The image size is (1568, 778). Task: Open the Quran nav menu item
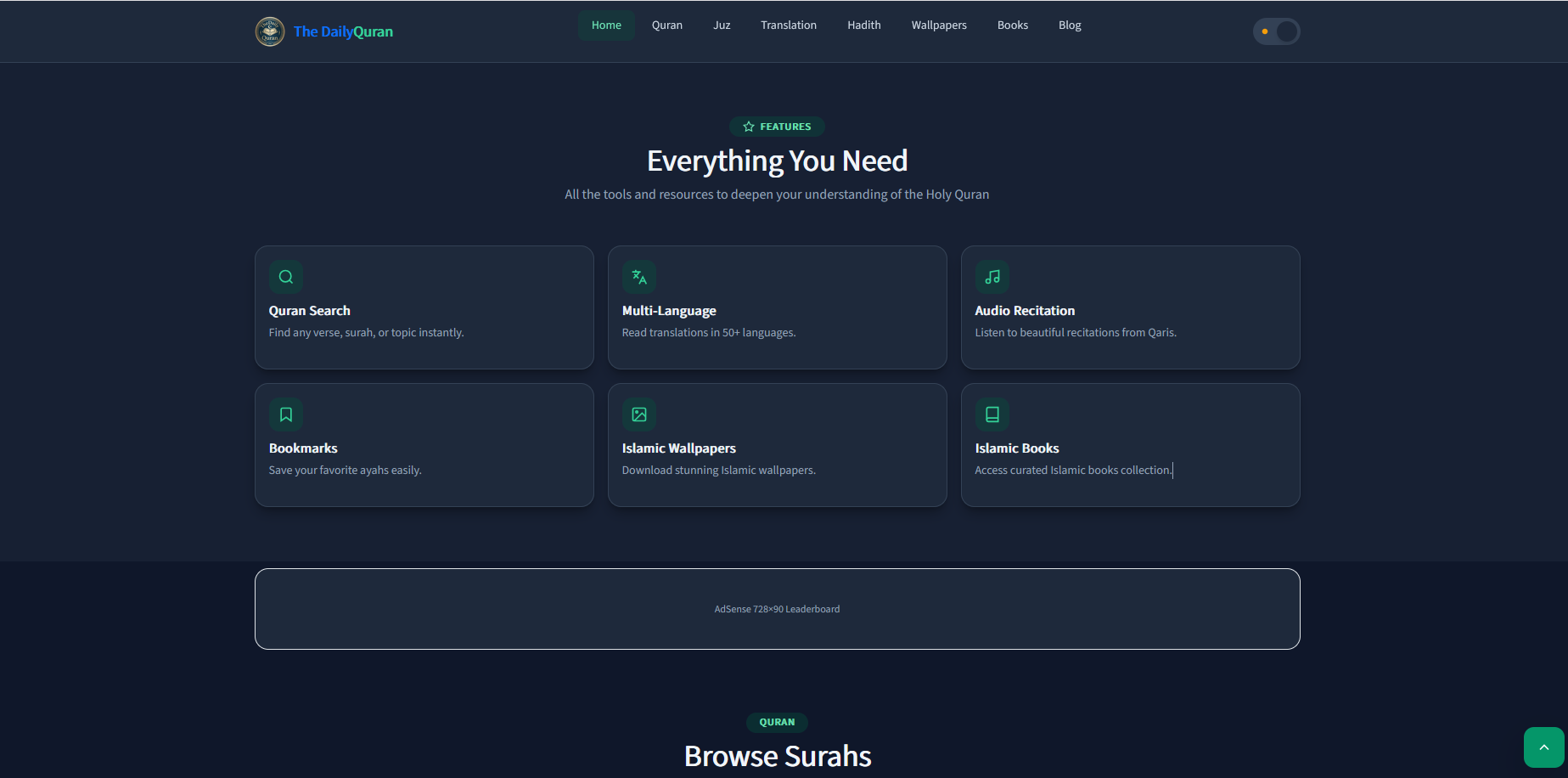coord(667,25)
